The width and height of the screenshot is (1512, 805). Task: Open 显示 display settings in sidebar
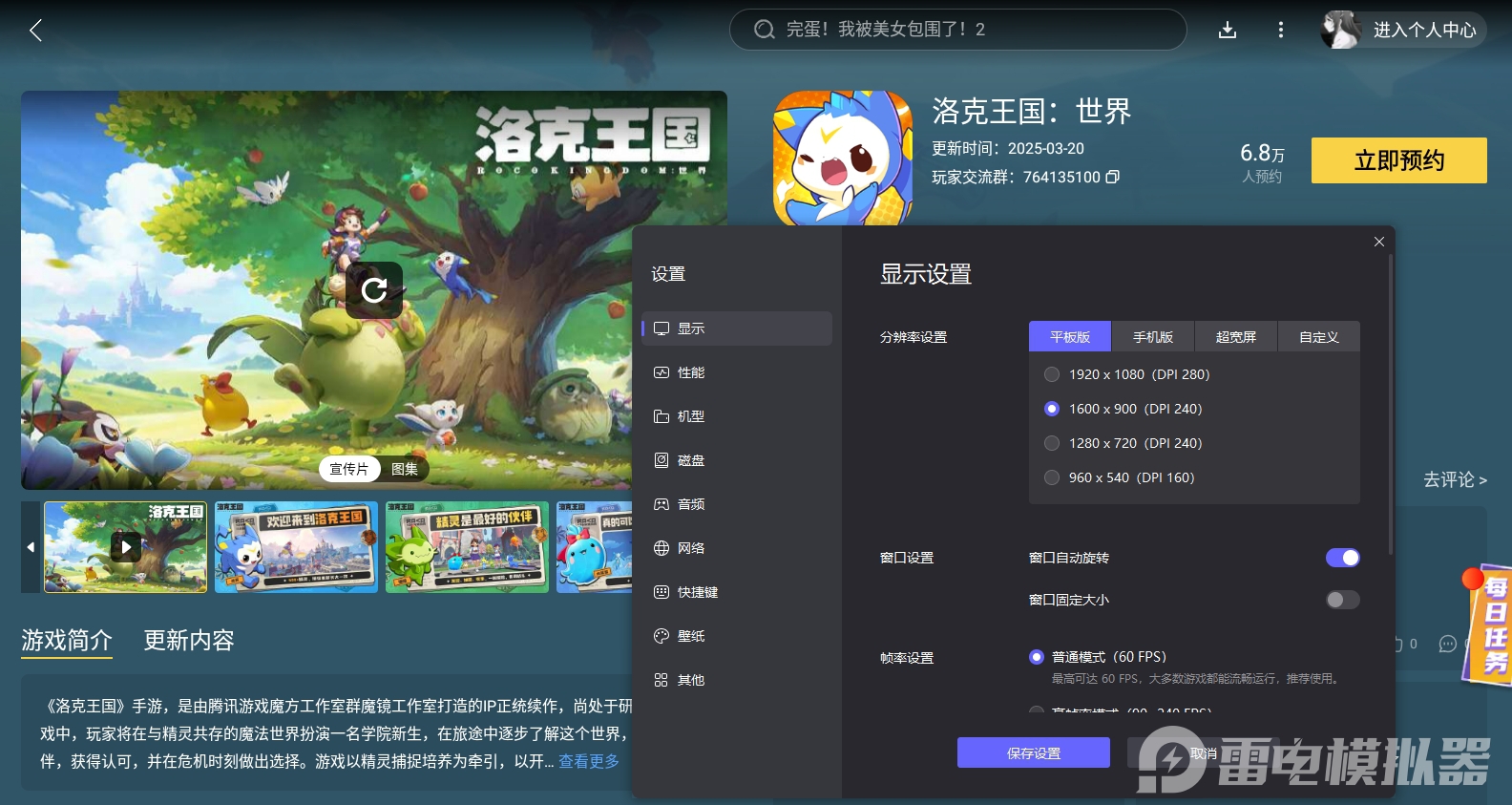[x=737, y=328]
